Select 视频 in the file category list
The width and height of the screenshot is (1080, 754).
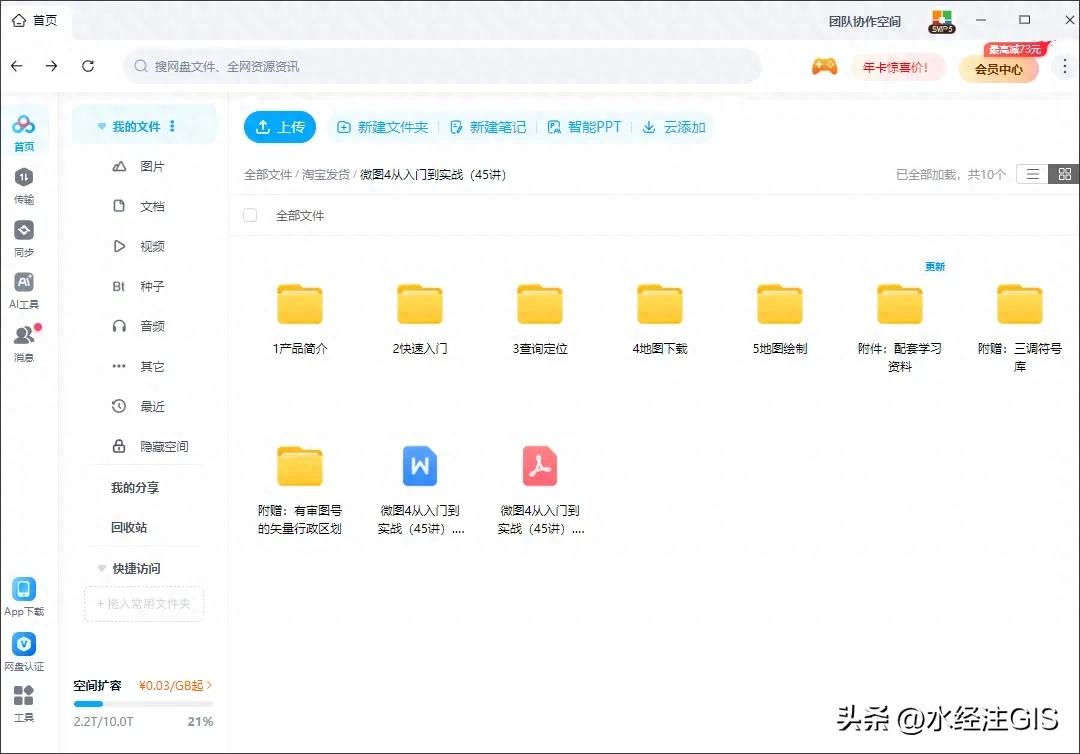point(151,246)
